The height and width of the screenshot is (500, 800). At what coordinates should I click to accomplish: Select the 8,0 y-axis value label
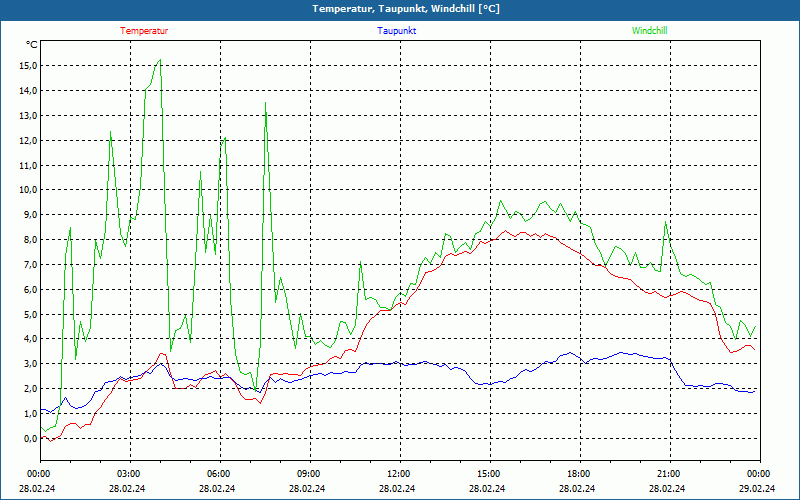point(30,240)
